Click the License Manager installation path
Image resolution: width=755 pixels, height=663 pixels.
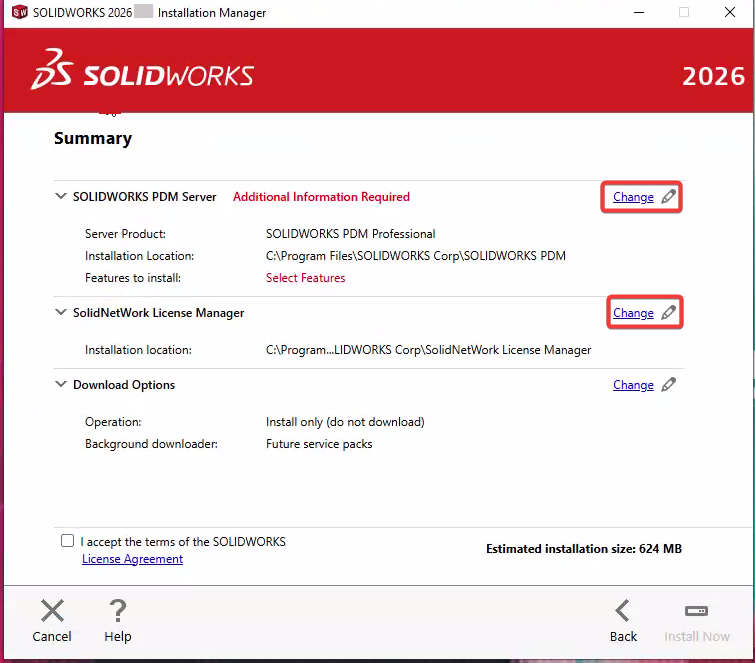coord(429,350)
